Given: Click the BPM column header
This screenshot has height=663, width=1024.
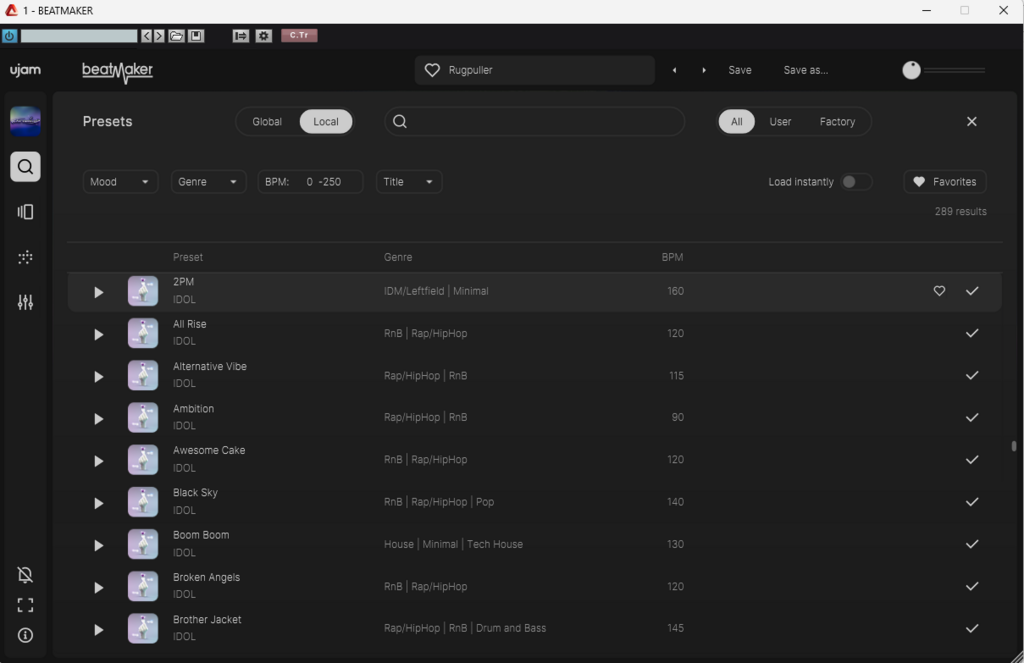Looking at the screenshot, I should point(672,257).
